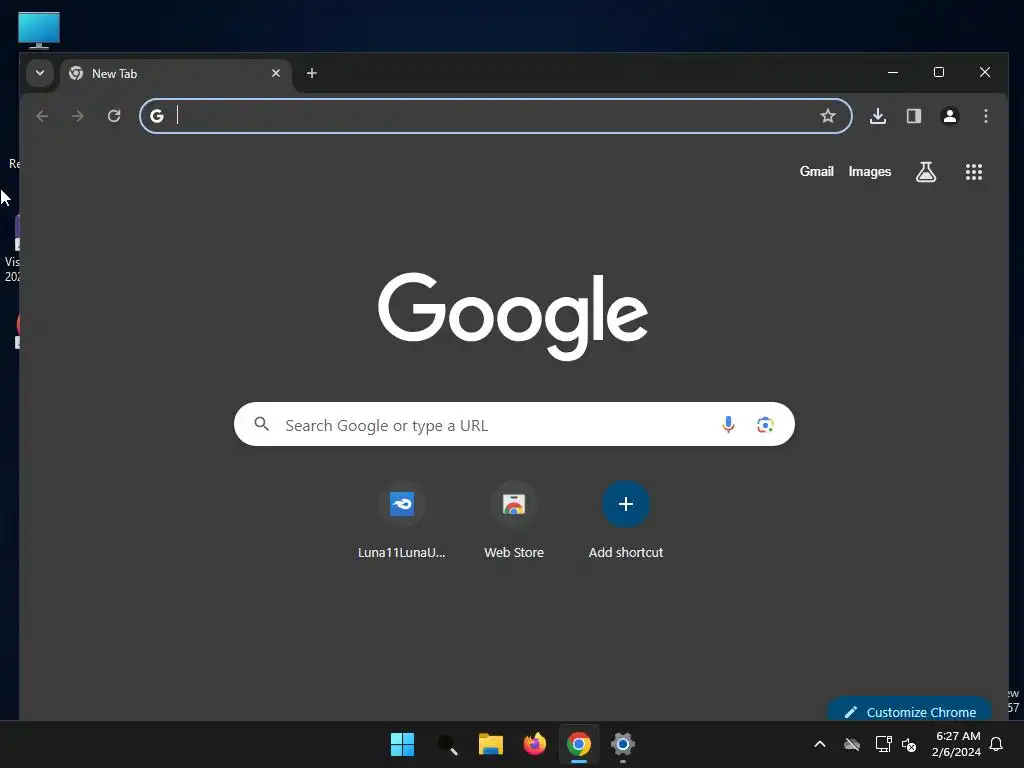Image resolution: width=1024 pixels, height=768 pixels.
Task: Click the magnifier icon in search box
Action: (261, 424)
